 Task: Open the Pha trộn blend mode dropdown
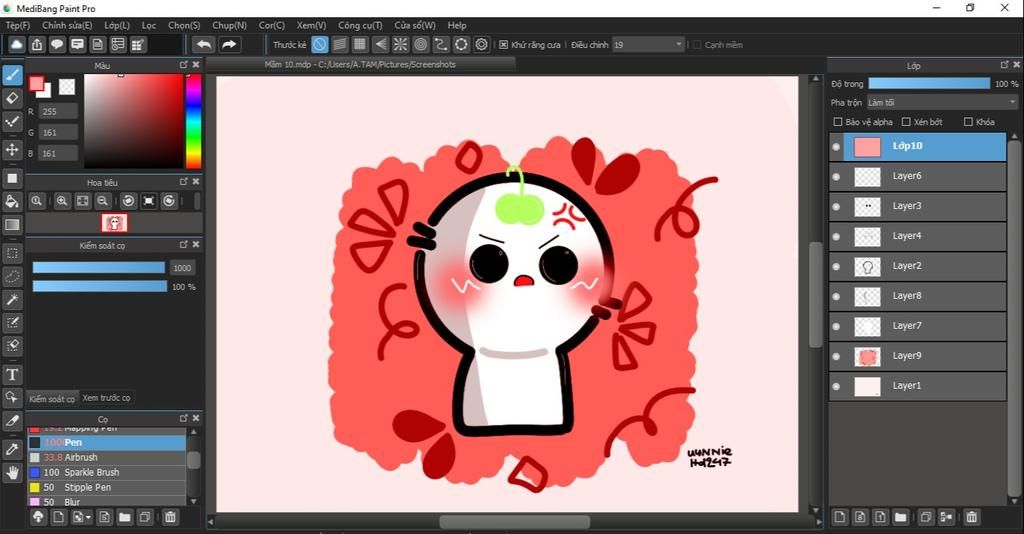(942, 102)
